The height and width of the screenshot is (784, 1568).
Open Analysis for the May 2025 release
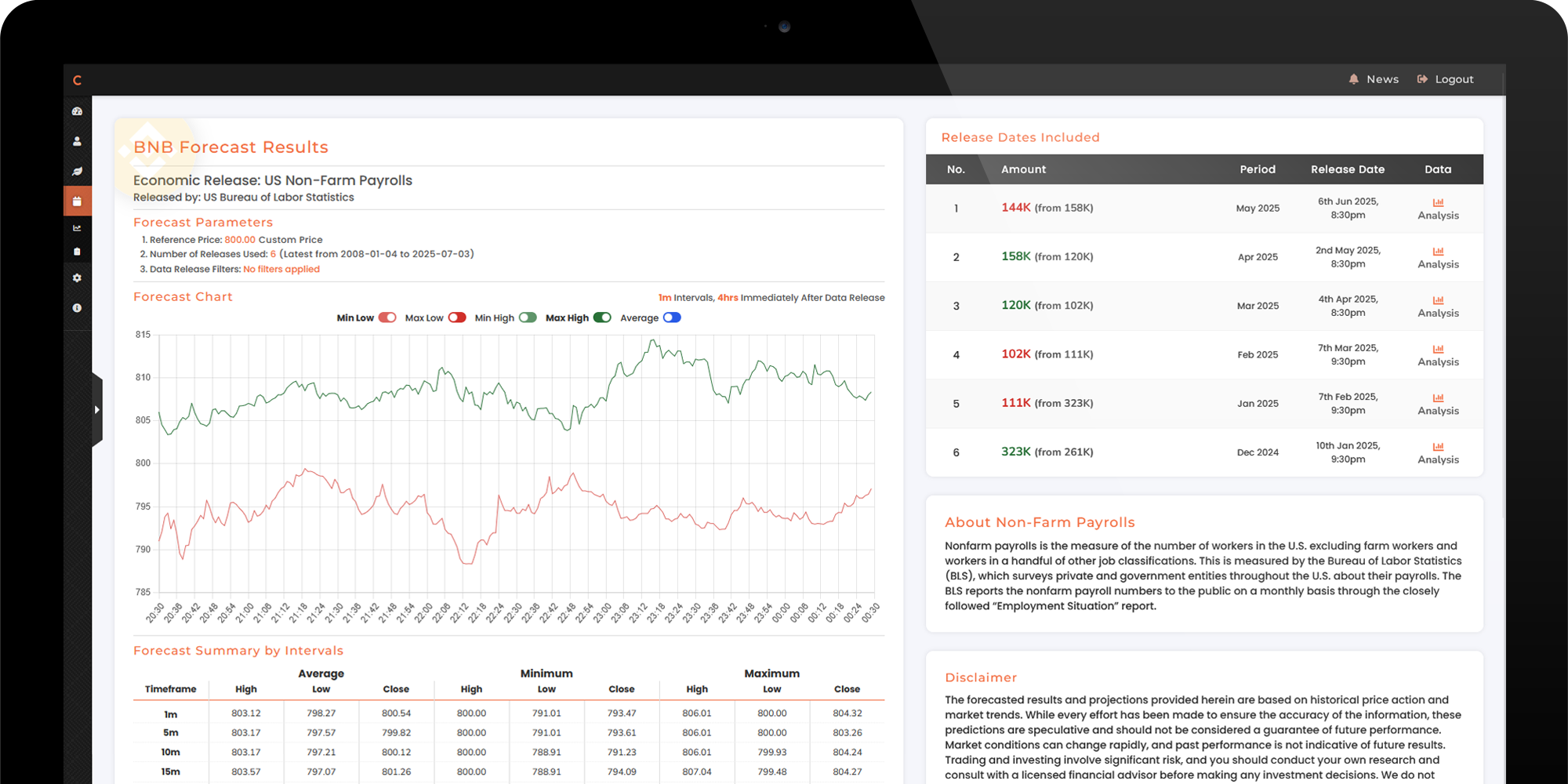(x=1438, y=209)
